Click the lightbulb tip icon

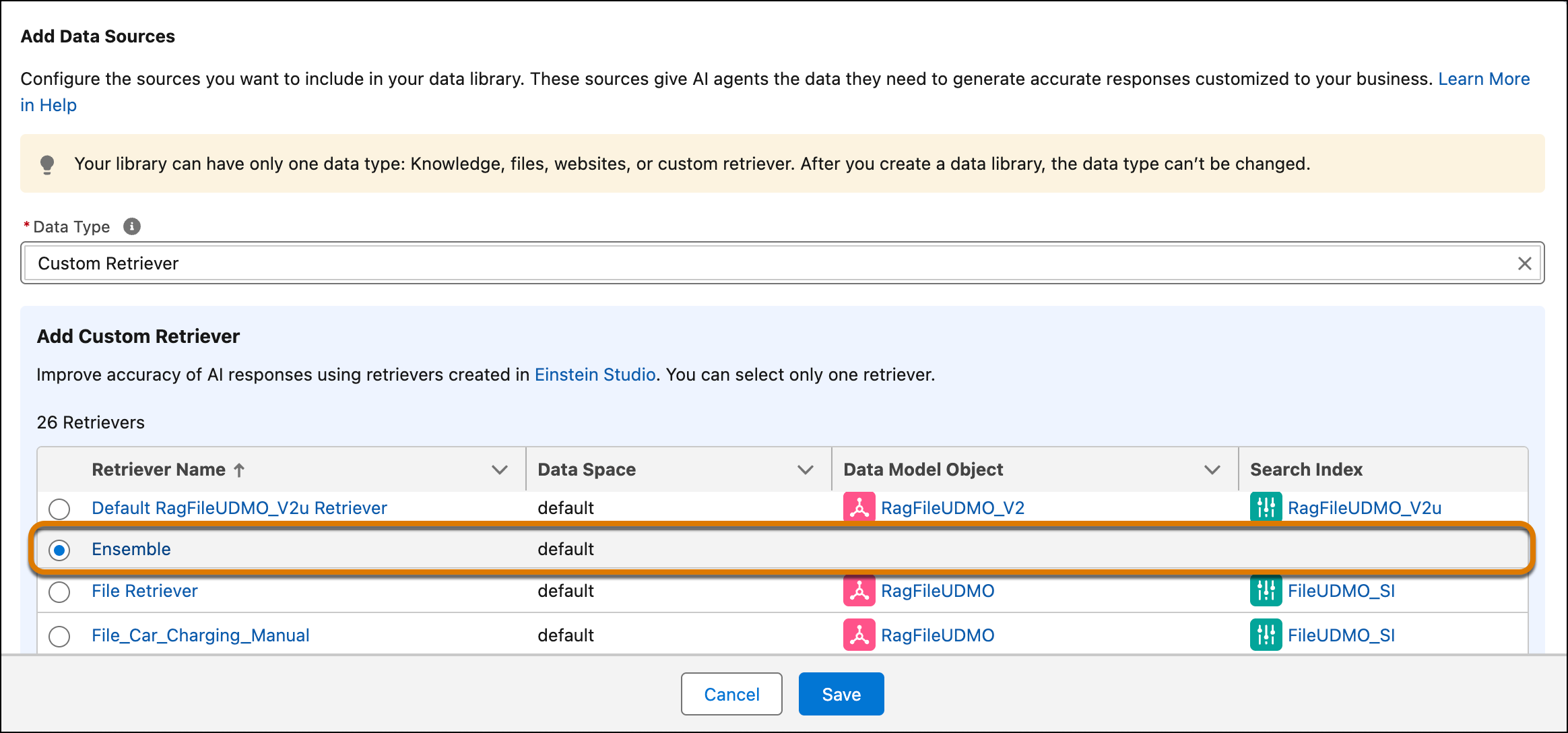point(47,164)
